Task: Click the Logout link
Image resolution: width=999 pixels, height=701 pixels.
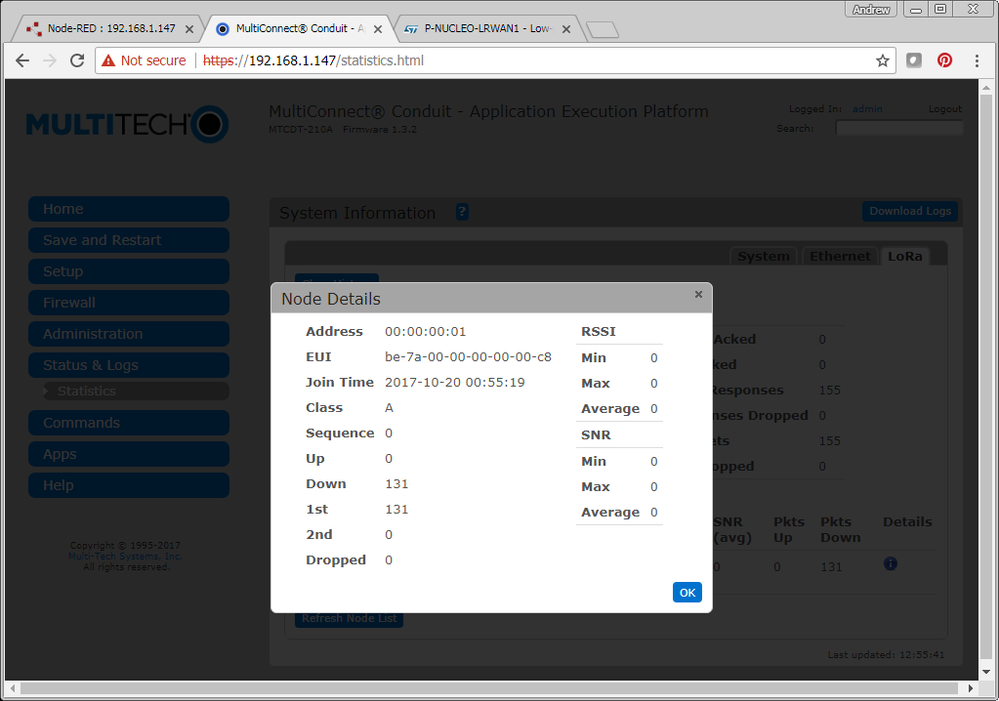Action: [945, 109]
